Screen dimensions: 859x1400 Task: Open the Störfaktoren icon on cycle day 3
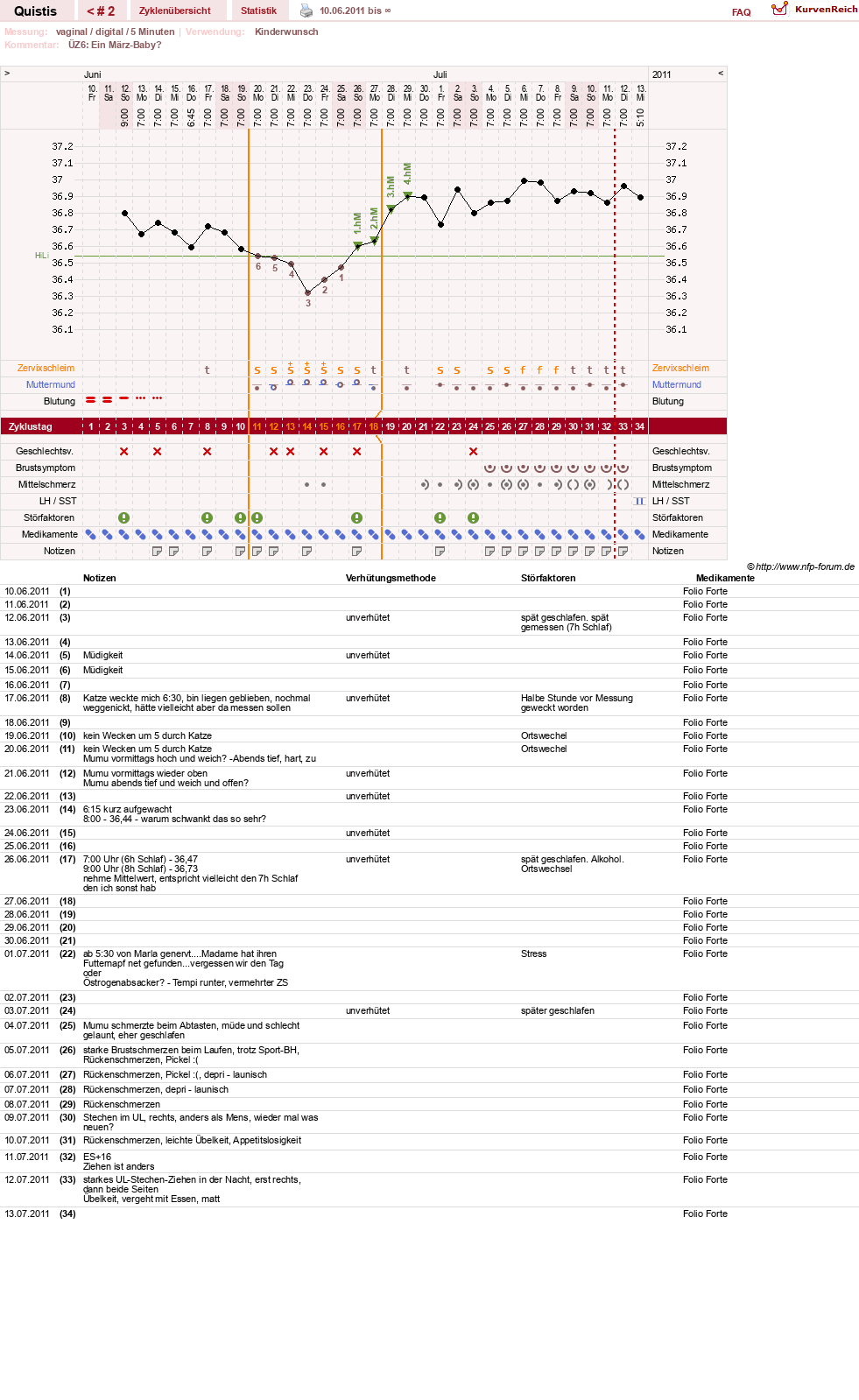coord(124,518)
